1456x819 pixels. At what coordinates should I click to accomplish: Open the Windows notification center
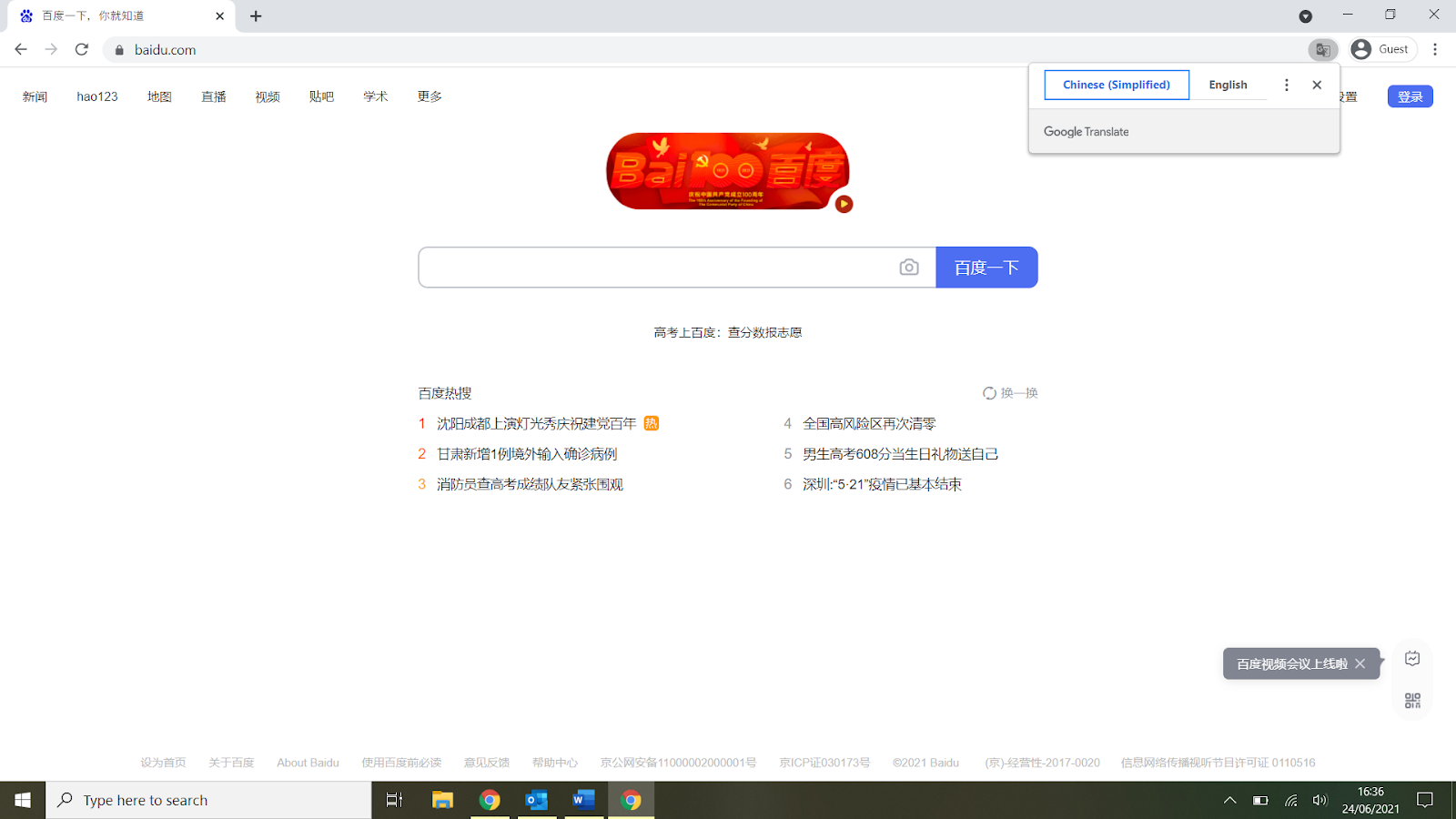click(1425, 800)
